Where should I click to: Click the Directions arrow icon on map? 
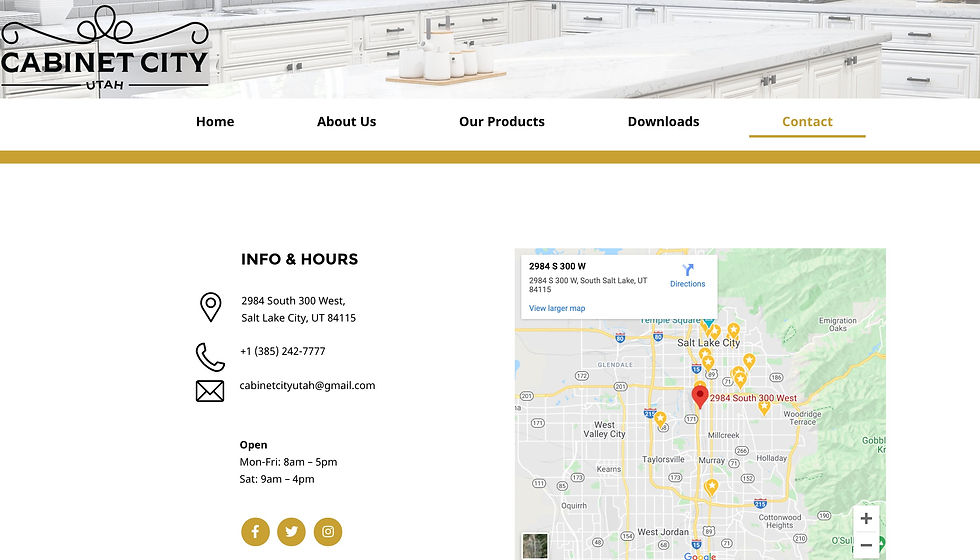click(x=688, y=270)
